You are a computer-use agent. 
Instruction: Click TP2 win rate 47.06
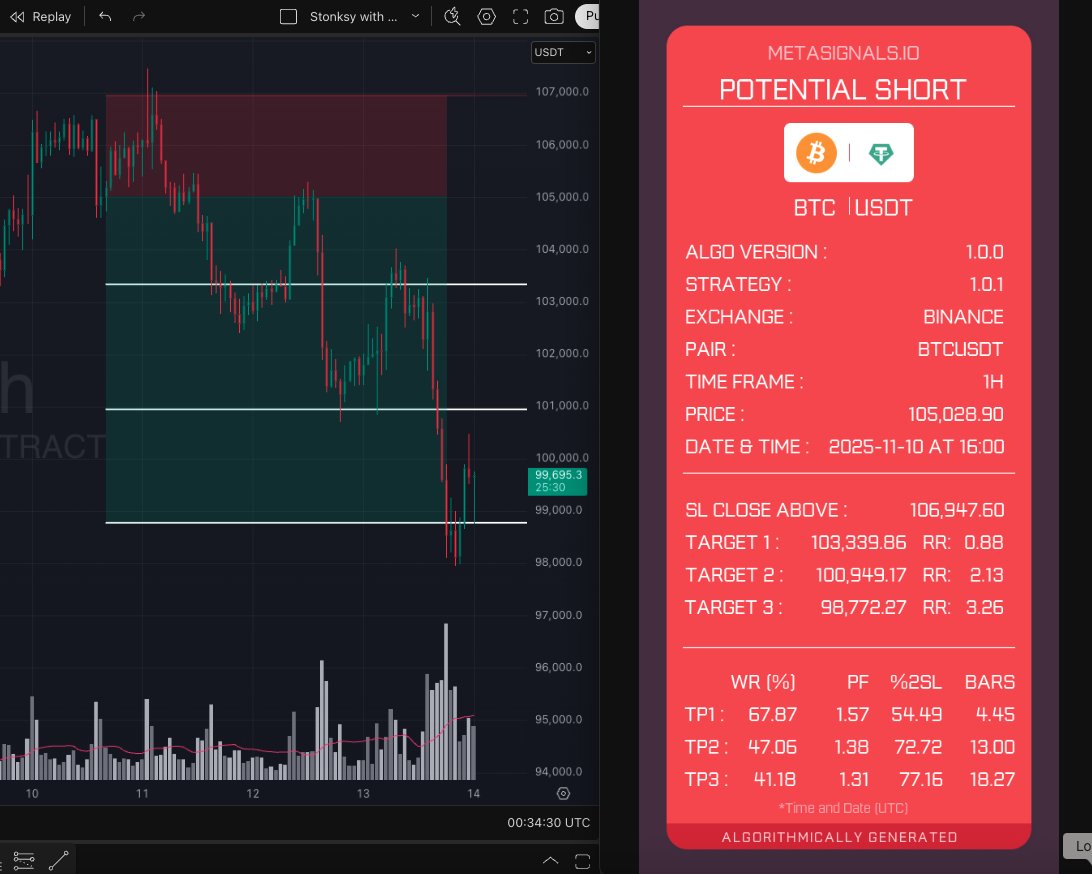(772, 747)
